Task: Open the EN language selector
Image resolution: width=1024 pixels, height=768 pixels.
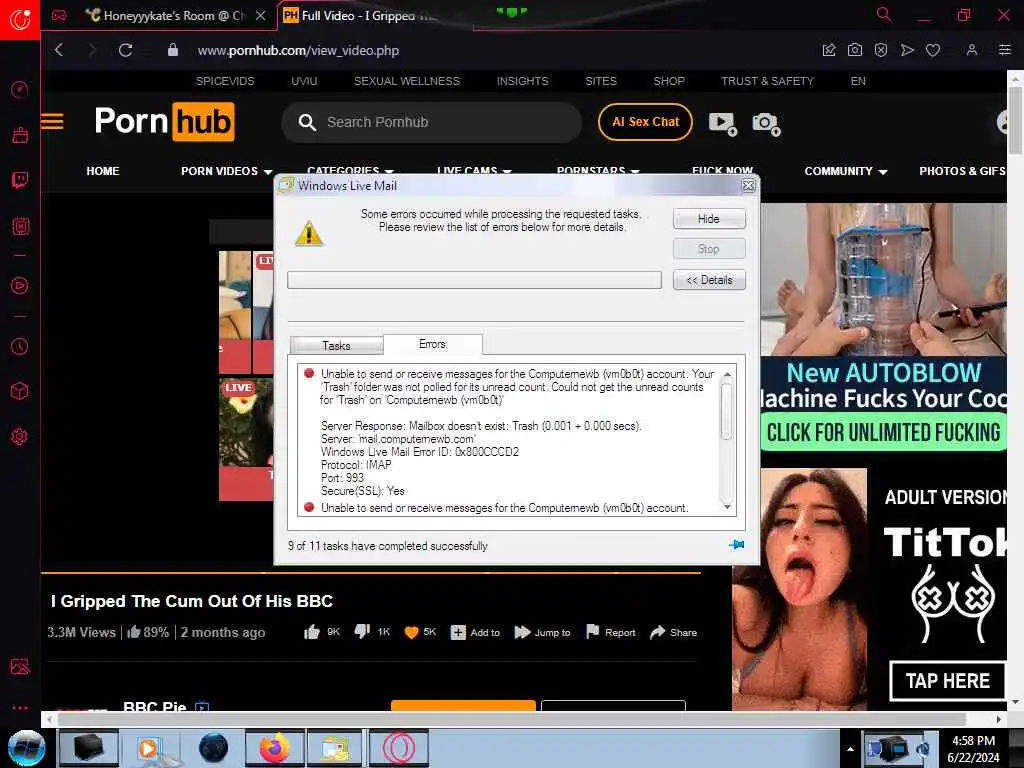Action: pyautogui.click(x=858, y=81)
